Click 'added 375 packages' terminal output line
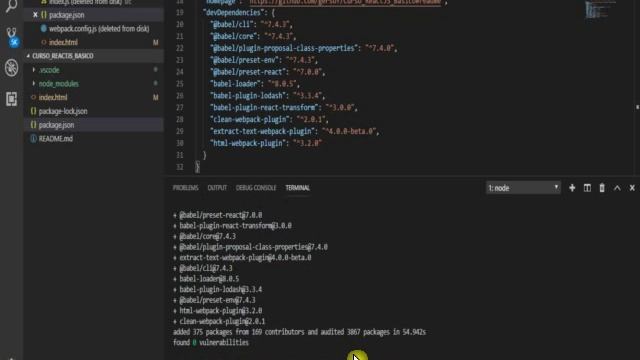The height and width of the screenshot is (360, 640). pos(299,332)
